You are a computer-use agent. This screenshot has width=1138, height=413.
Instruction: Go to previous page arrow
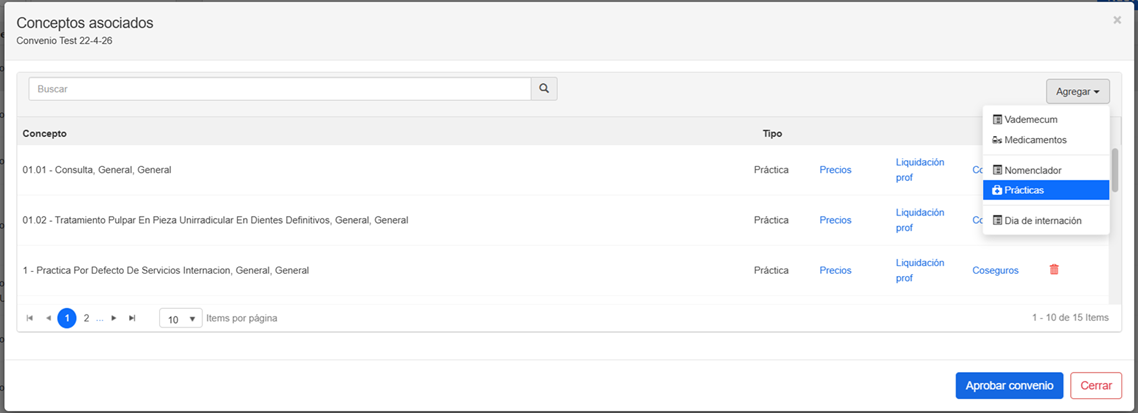tap(49, 318)
